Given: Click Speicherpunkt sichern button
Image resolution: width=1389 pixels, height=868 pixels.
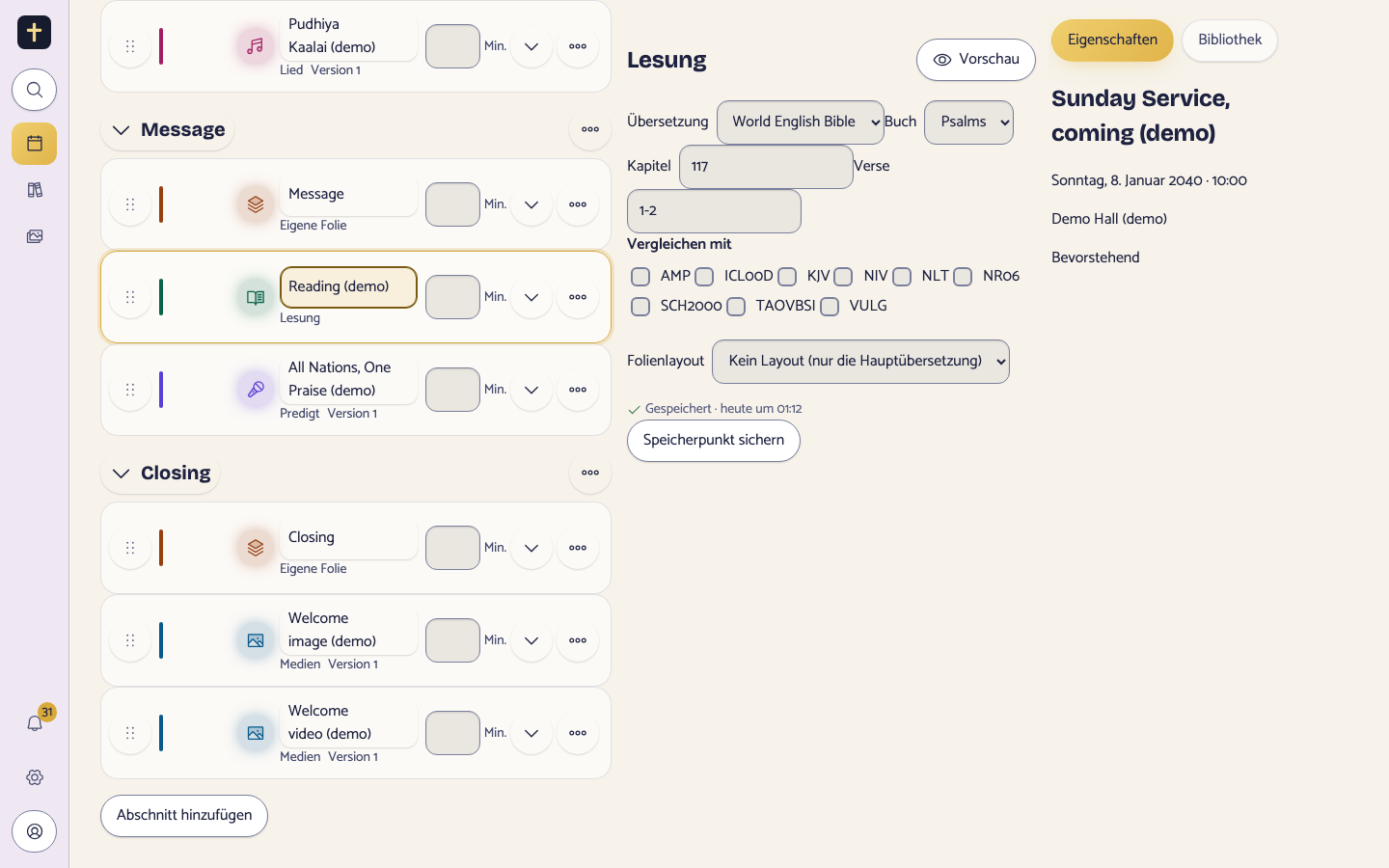Looking at the screenshot, I should [x=714, y=441].
